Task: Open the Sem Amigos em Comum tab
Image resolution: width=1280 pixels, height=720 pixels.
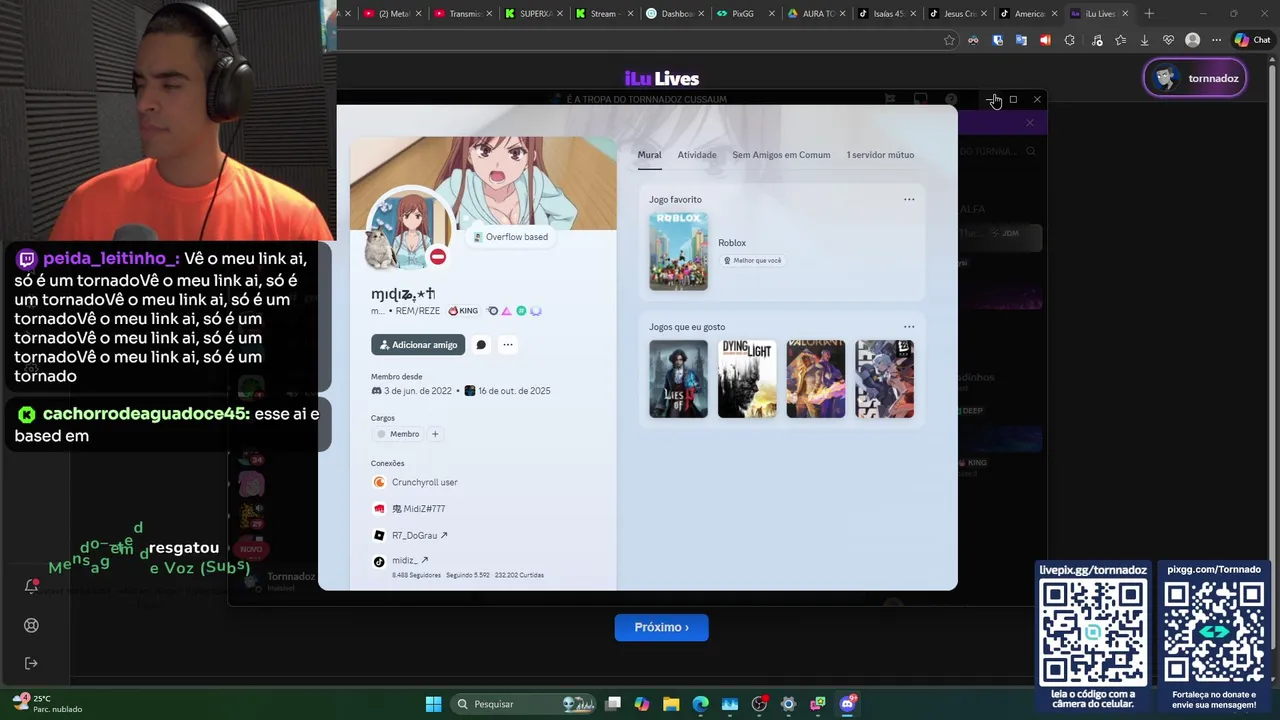Action: [781, 155]
